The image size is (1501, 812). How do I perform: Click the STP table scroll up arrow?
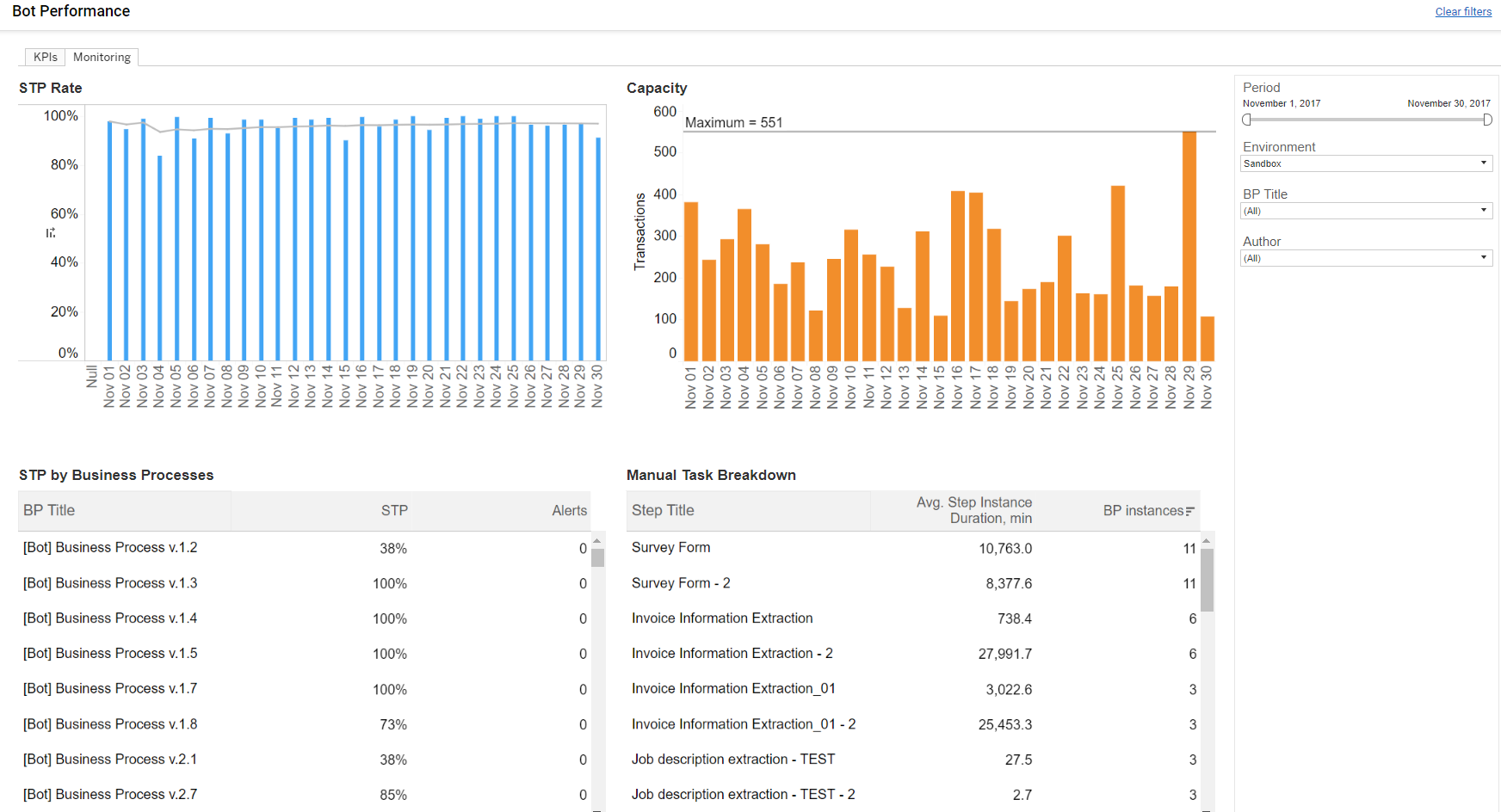(x=597, y=541)
